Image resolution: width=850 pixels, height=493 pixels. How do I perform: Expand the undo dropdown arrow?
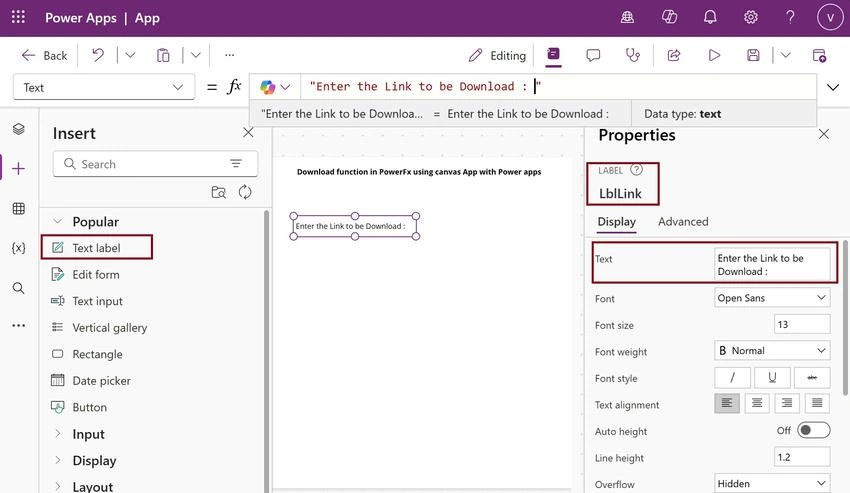130,55
